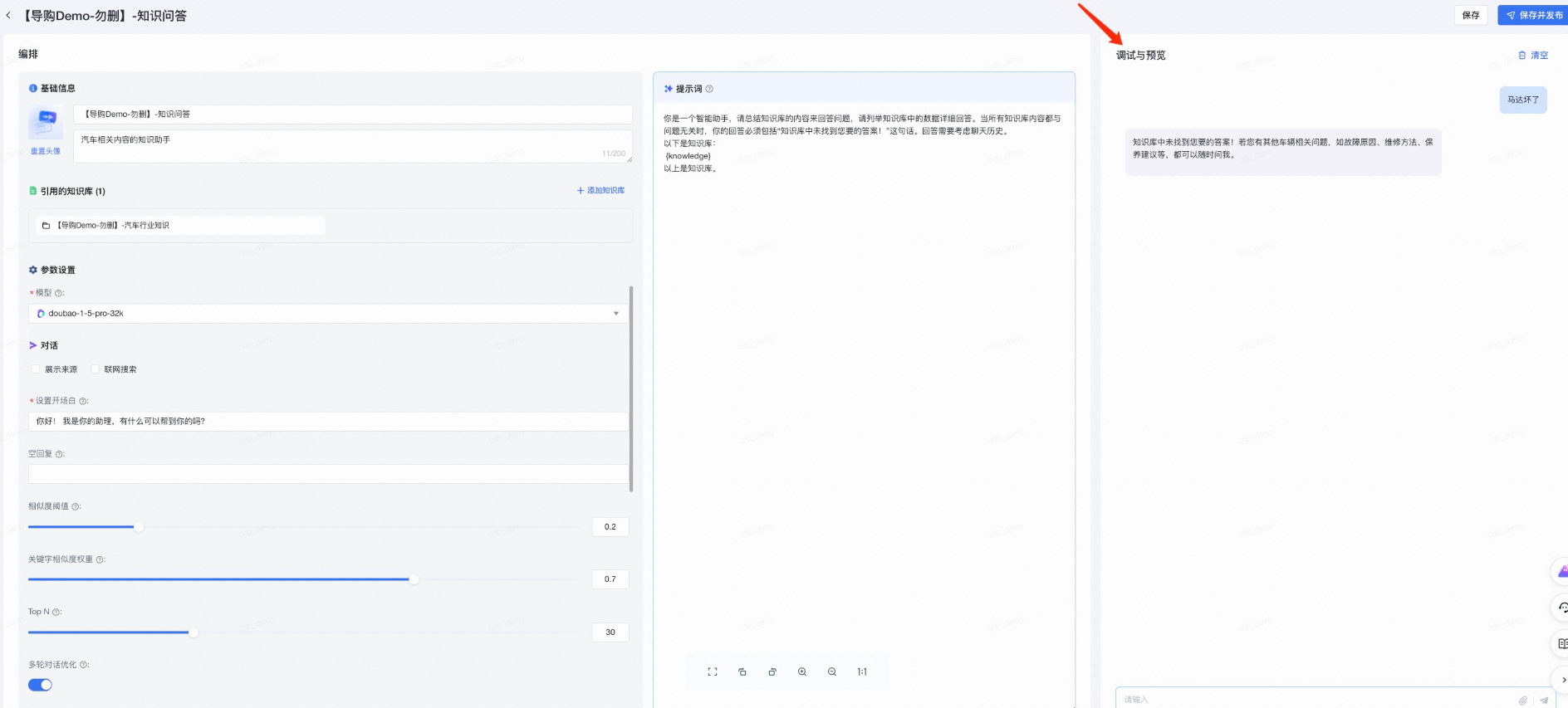Screen dimensions: 1568x708
Task: Click the help icon beside 提示词
Action: coord(709,89)
